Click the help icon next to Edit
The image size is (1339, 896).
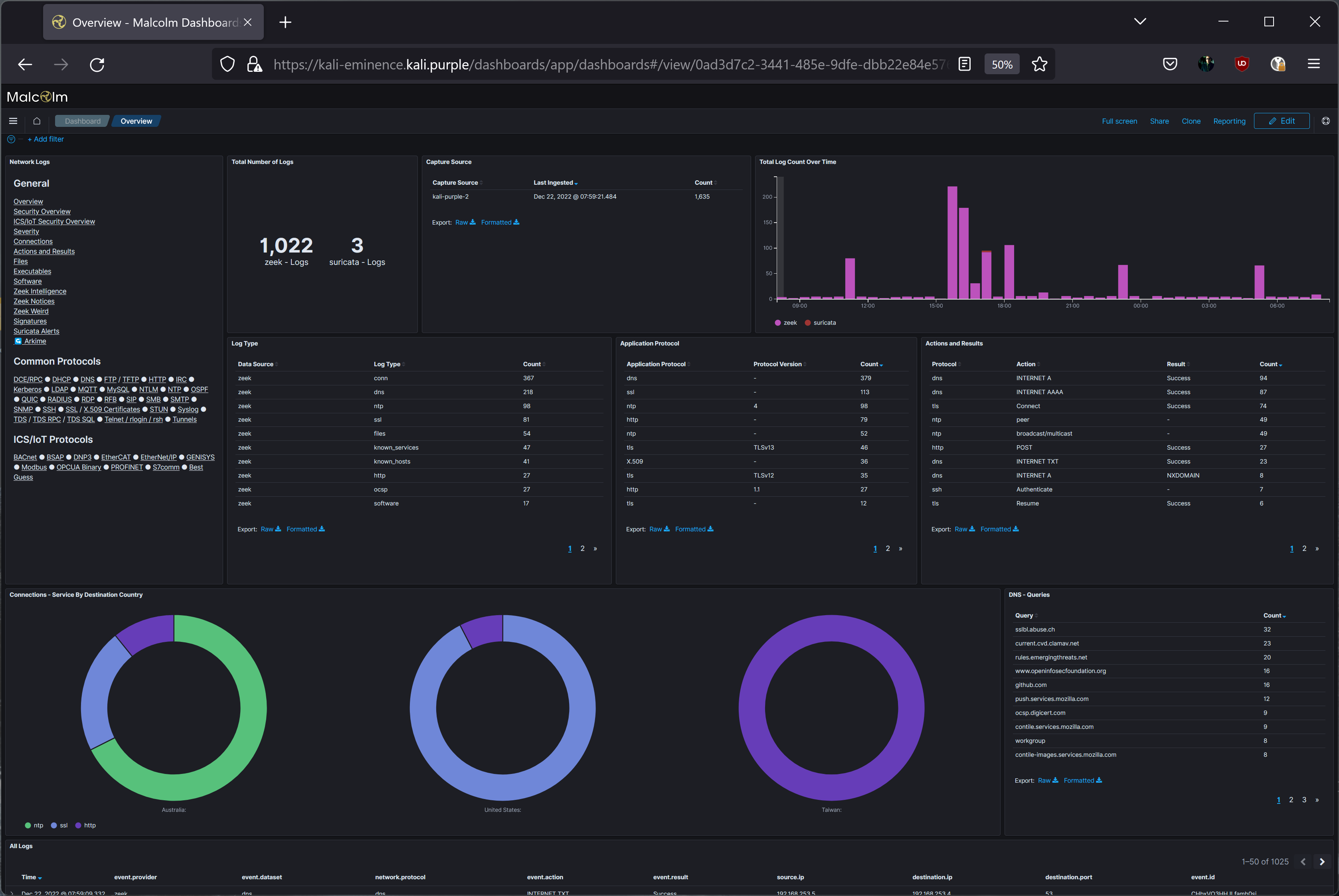[x=1325, y=121]
